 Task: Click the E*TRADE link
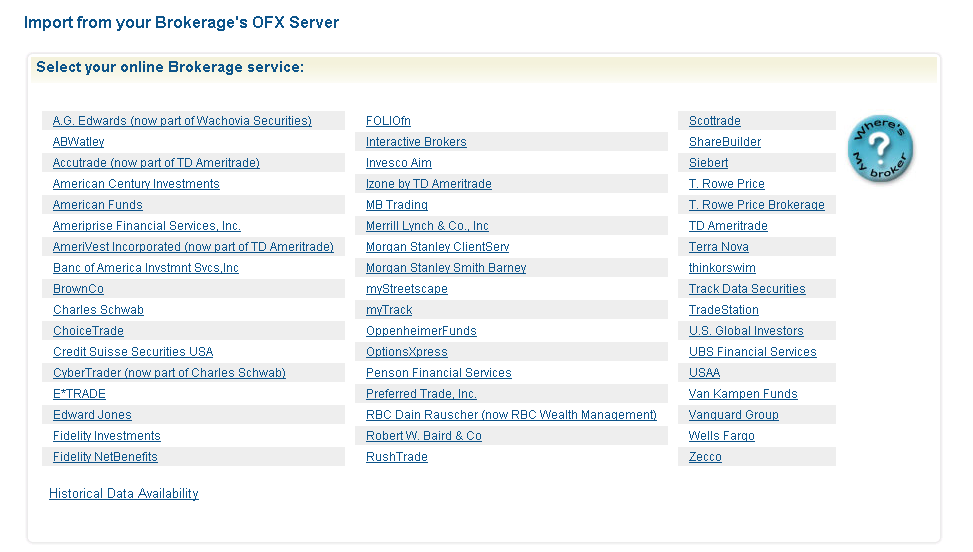[x=79, y=394]
